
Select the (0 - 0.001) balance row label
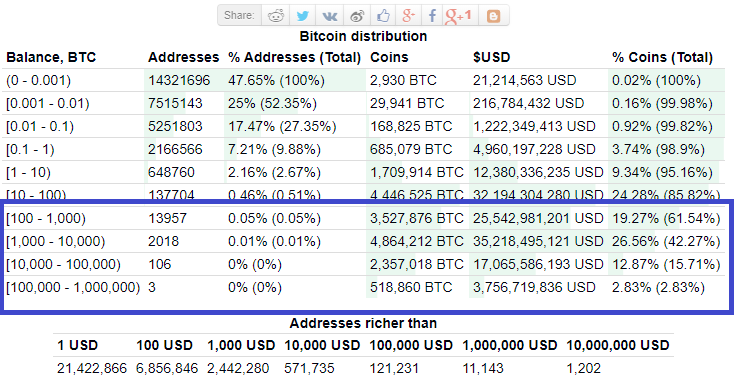pyautogui.click(x=38, y=81)
